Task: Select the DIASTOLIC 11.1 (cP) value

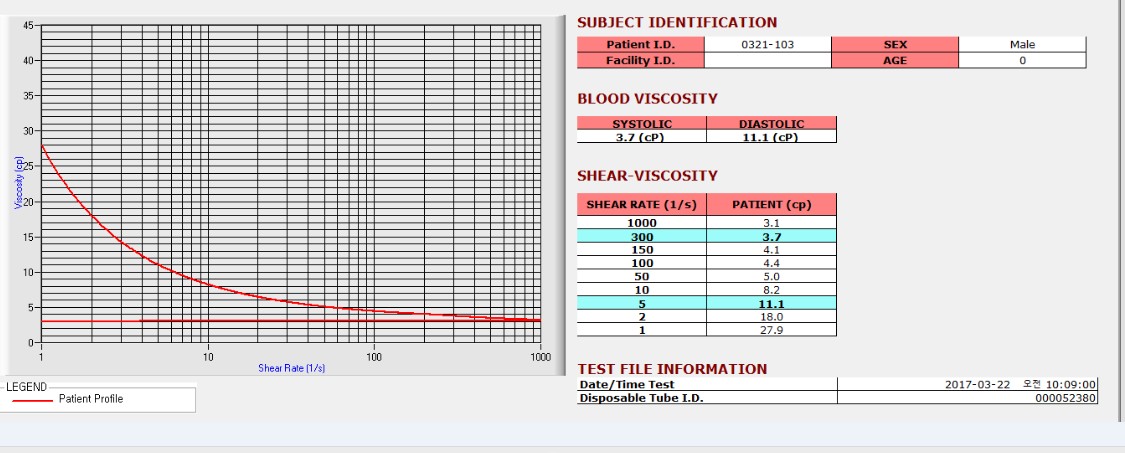Action: click(x=771, y=136)
